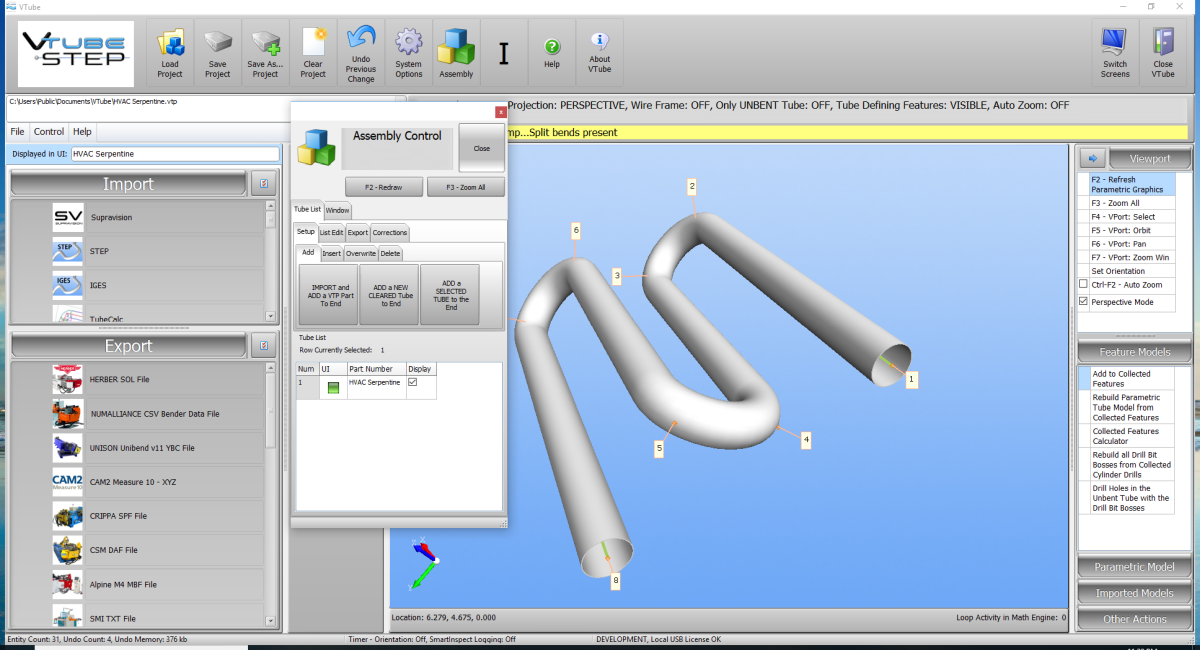Image resolution: width=1200 pixels, height=650 pixels.
Task: Expand the Parametric Model panel
Action: point(1134,567)
